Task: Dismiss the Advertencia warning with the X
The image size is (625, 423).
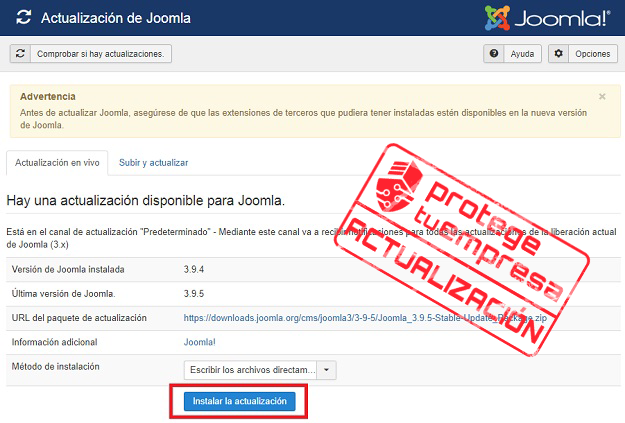Action: [x=602, y=97]
